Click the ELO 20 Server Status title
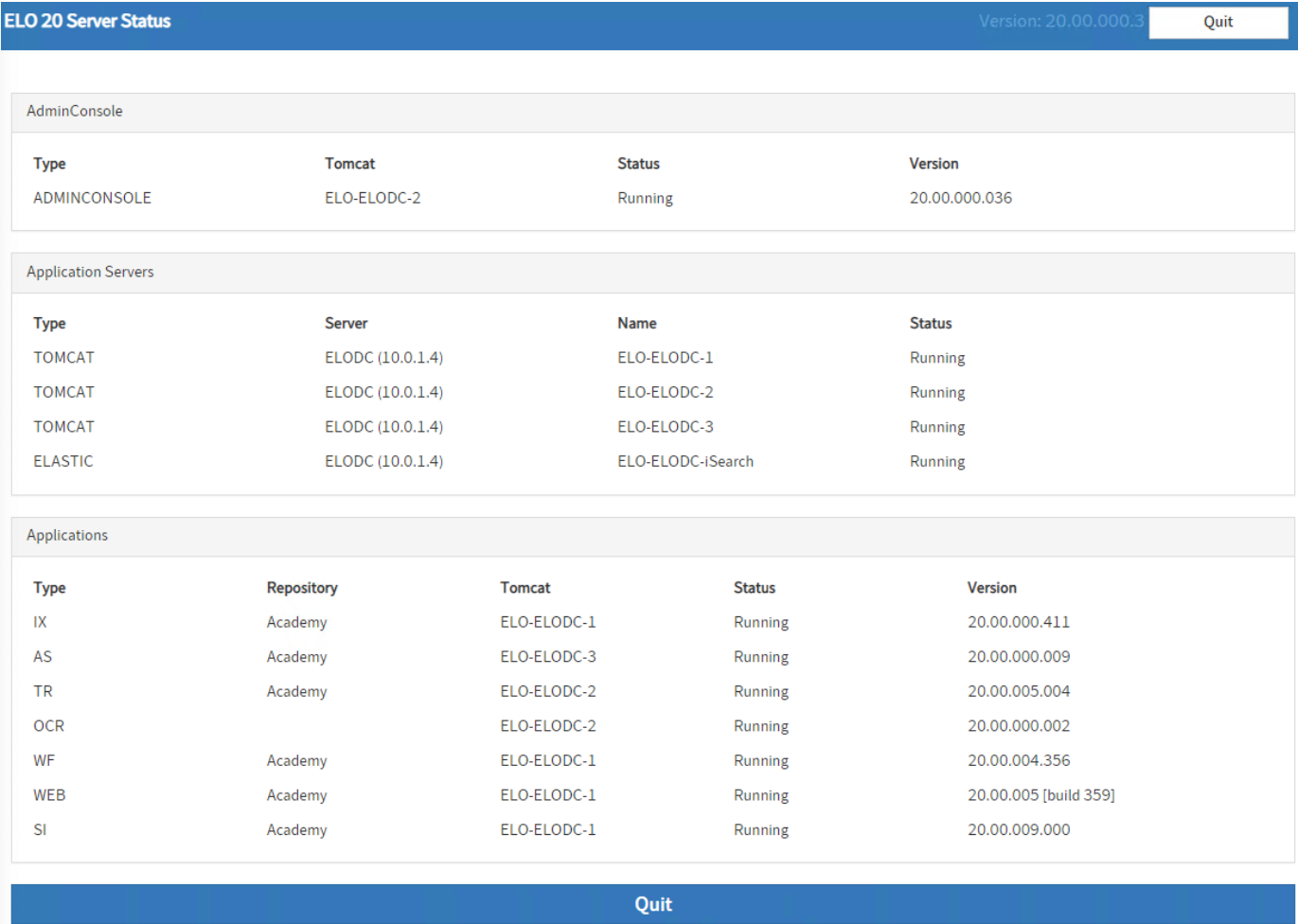 [87, 20]
